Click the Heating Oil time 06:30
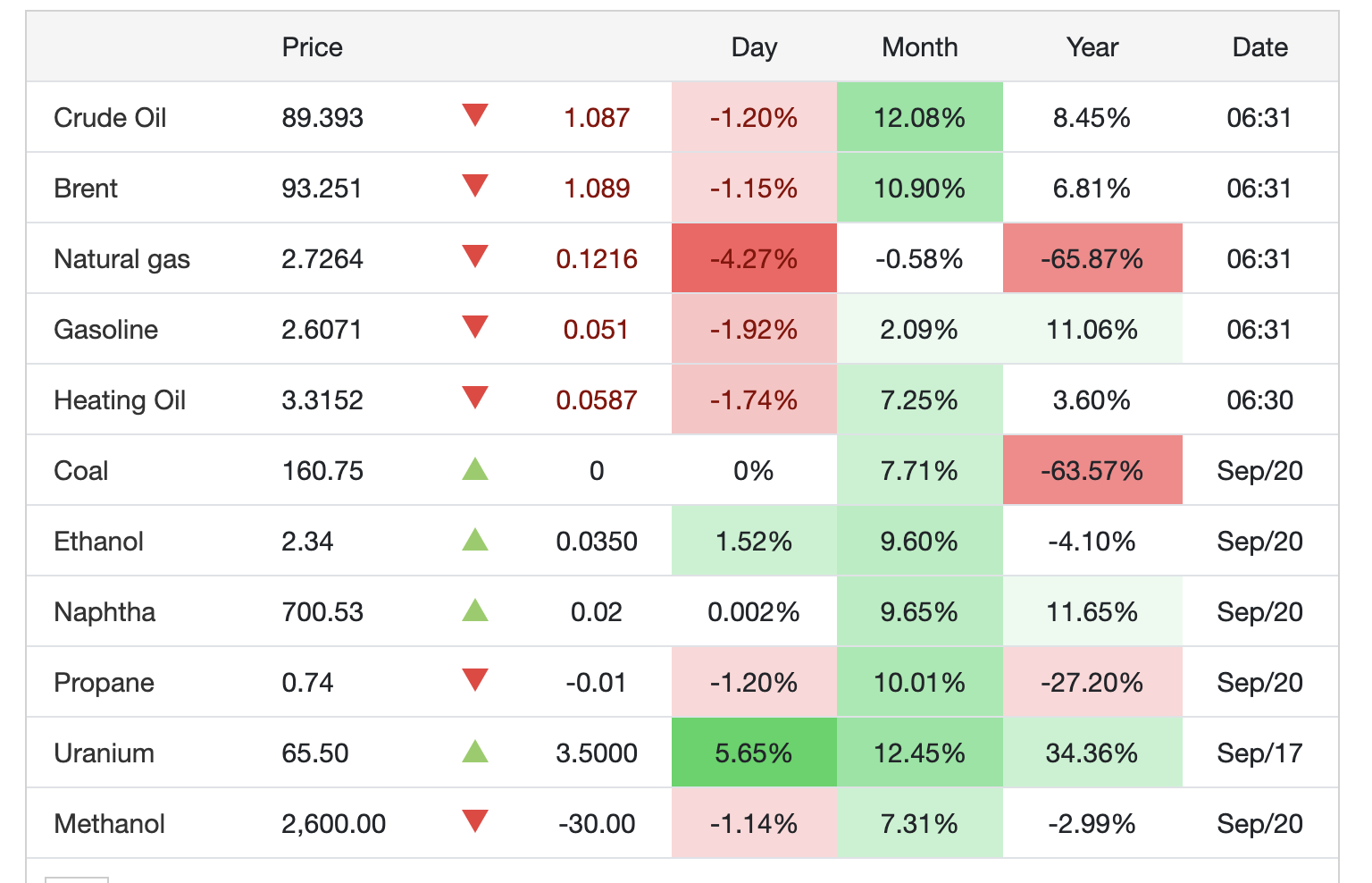This screenshot has height=883, width=1372. [1259, 399]
